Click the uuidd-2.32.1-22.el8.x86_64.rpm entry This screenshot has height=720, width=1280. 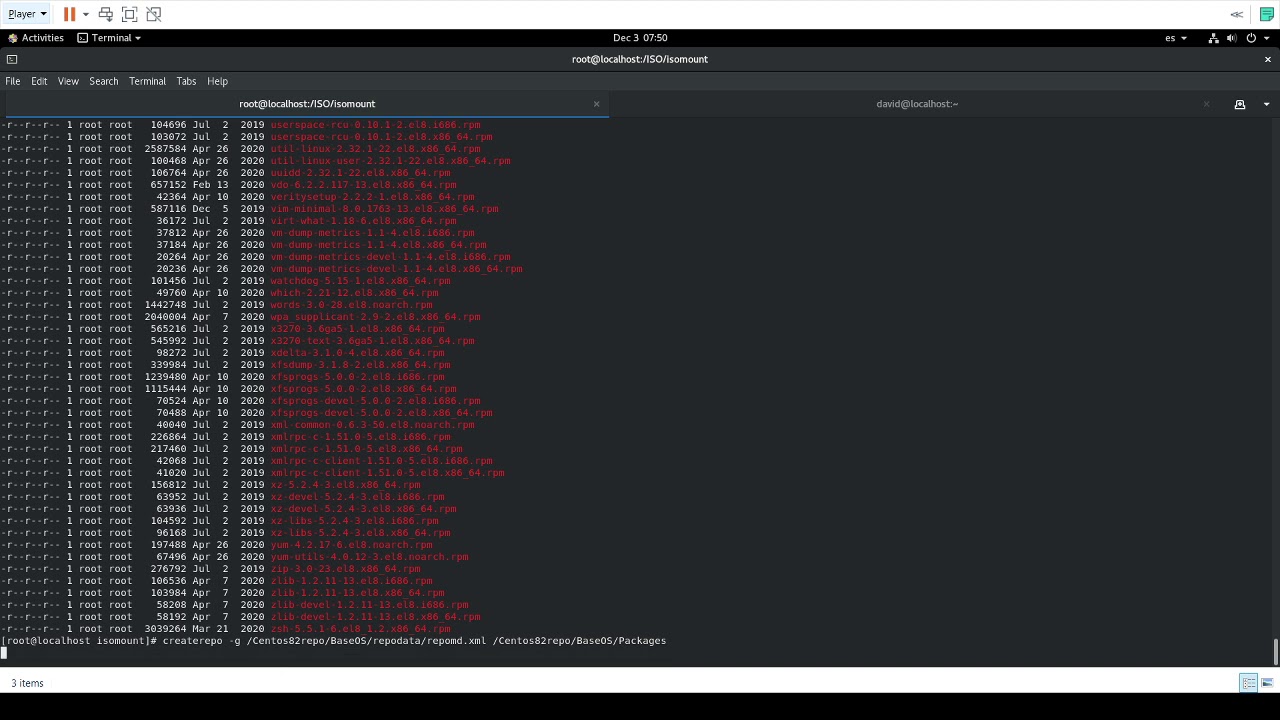(360, 173)
